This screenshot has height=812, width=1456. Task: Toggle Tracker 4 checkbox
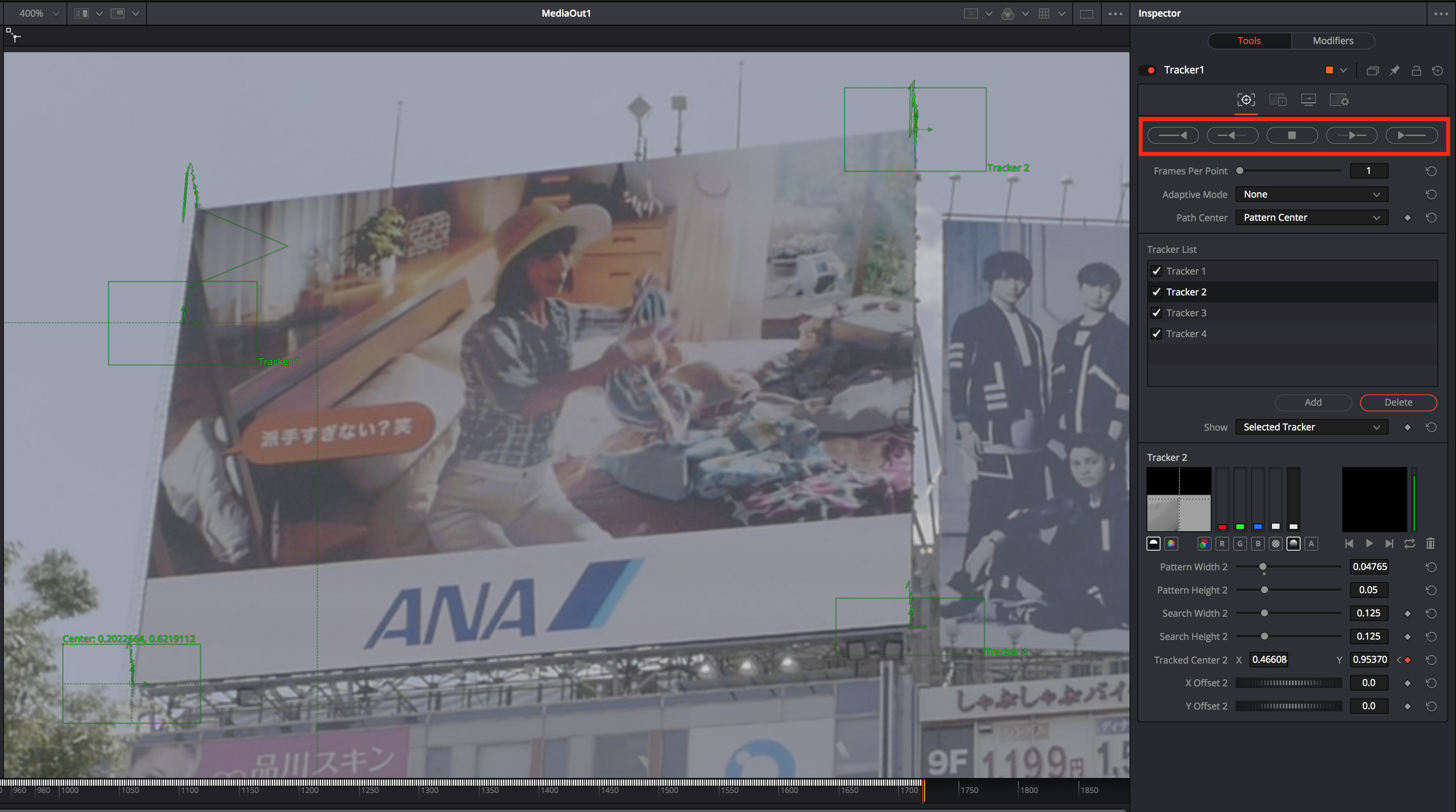click(1157, 334)
